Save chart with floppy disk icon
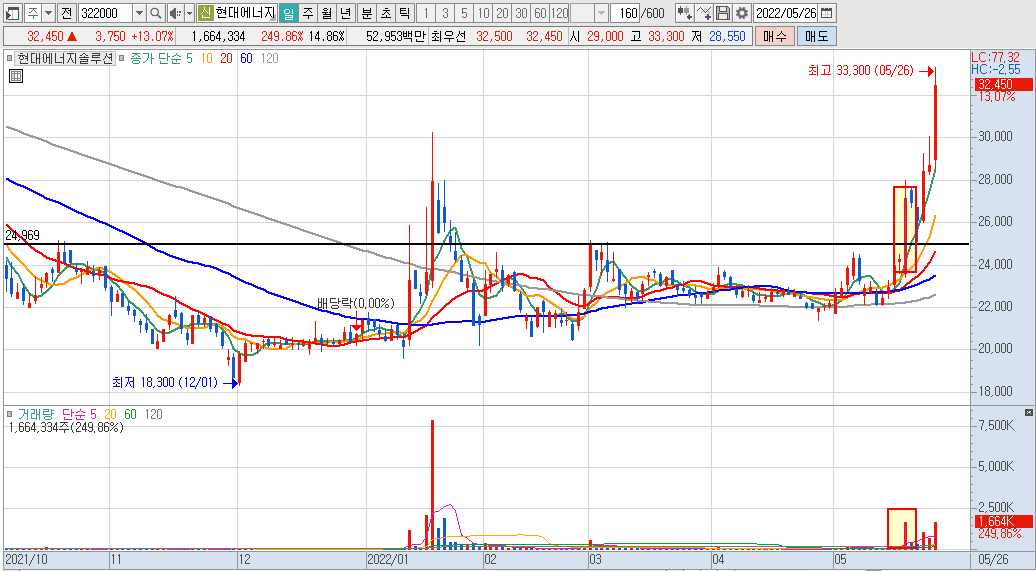1036x571 pixels. pyautogui.click(x=723, y=13)
